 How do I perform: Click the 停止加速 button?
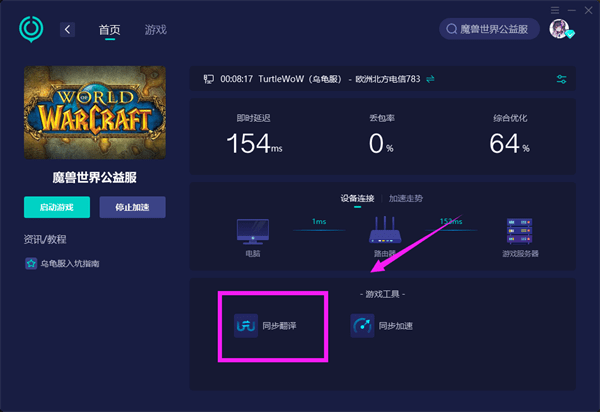(132, 207)
